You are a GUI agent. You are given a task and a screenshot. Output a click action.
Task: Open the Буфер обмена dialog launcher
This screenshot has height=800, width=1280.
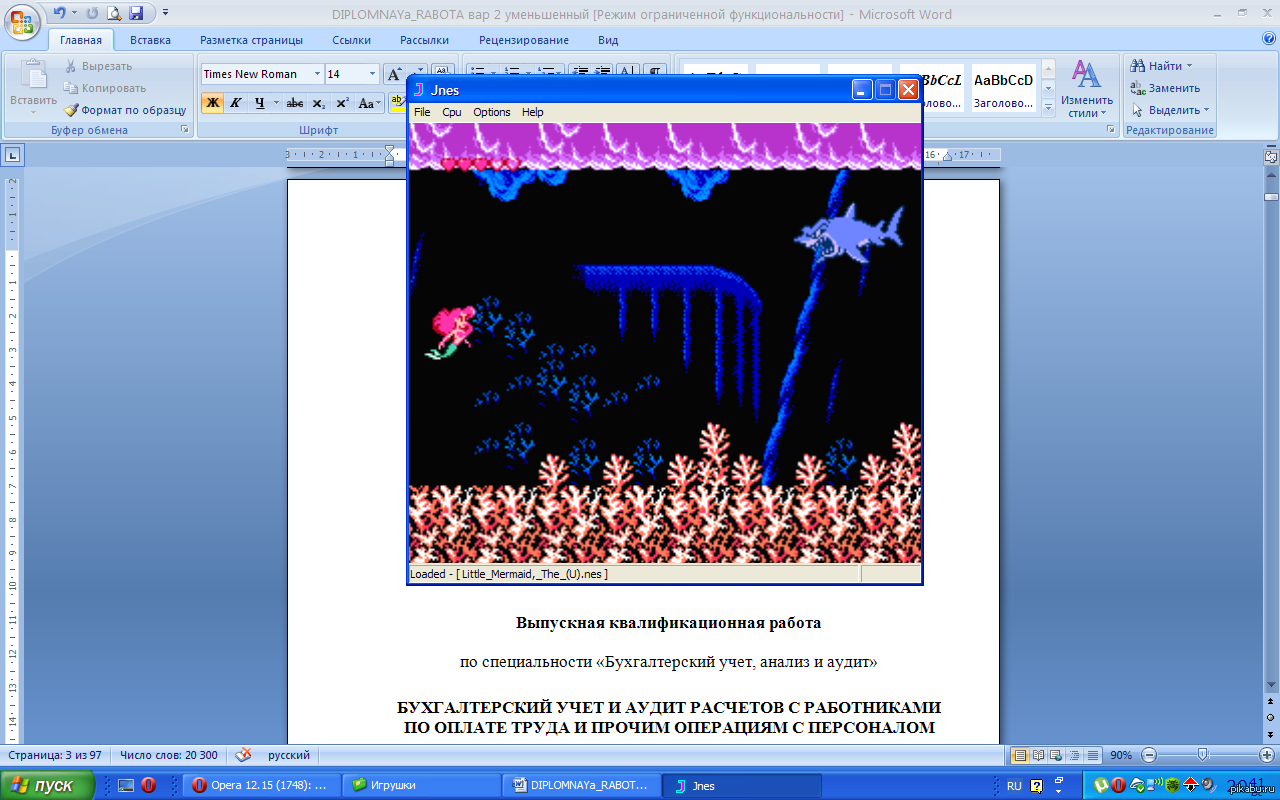pyautogui.click(x=184, y=130)
